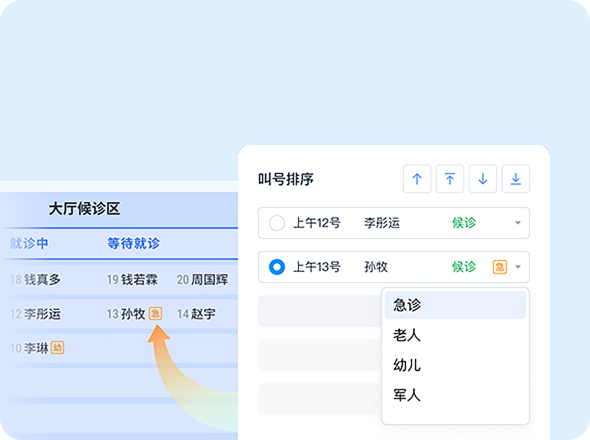This screenshot has width=590, height=440.
Task: Click patient 19 钱若霖 in waiting list
Action: click(x=132, y=280)
